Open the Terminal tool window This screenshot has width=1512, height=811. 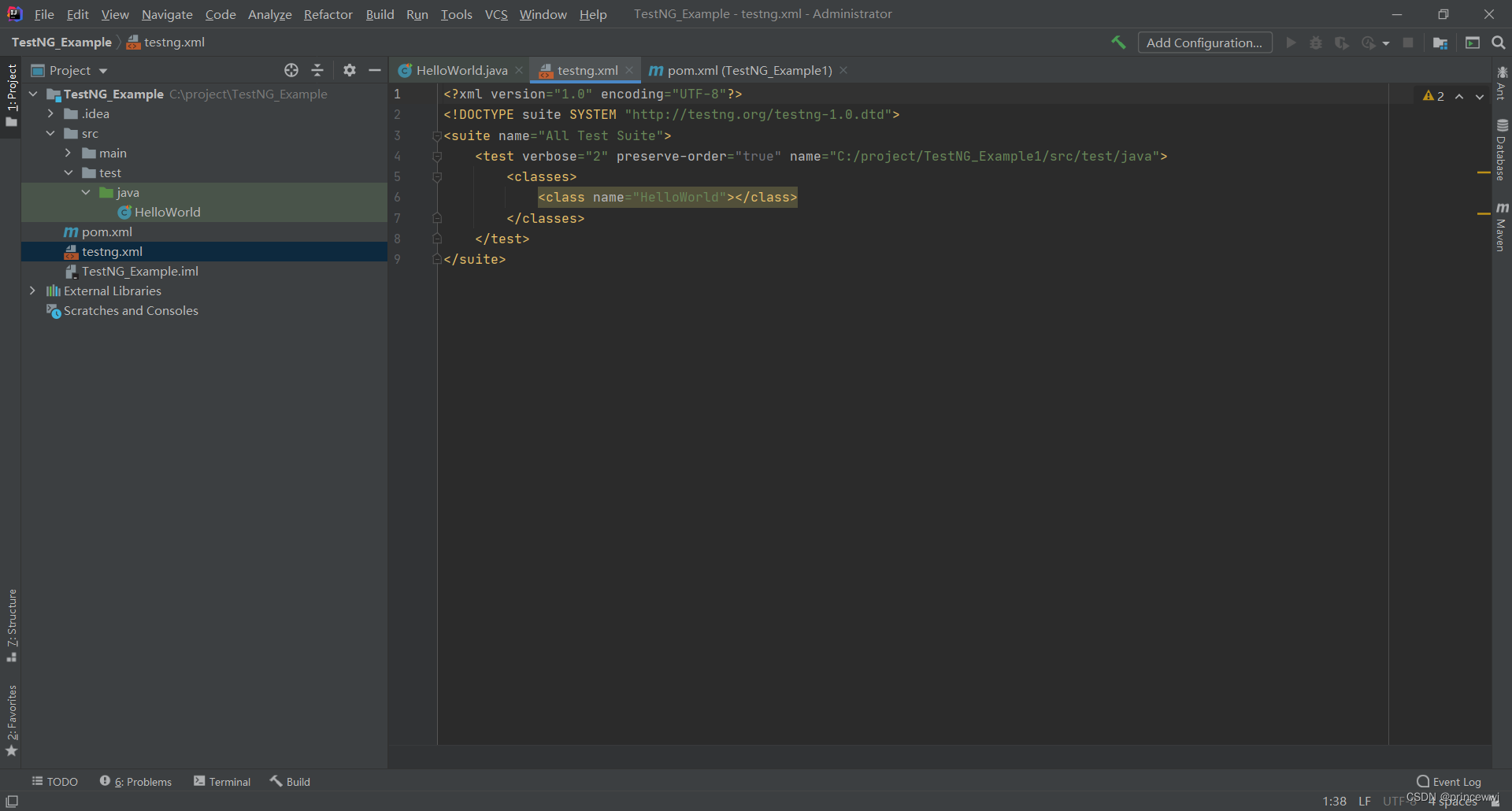tap(222, 781)
